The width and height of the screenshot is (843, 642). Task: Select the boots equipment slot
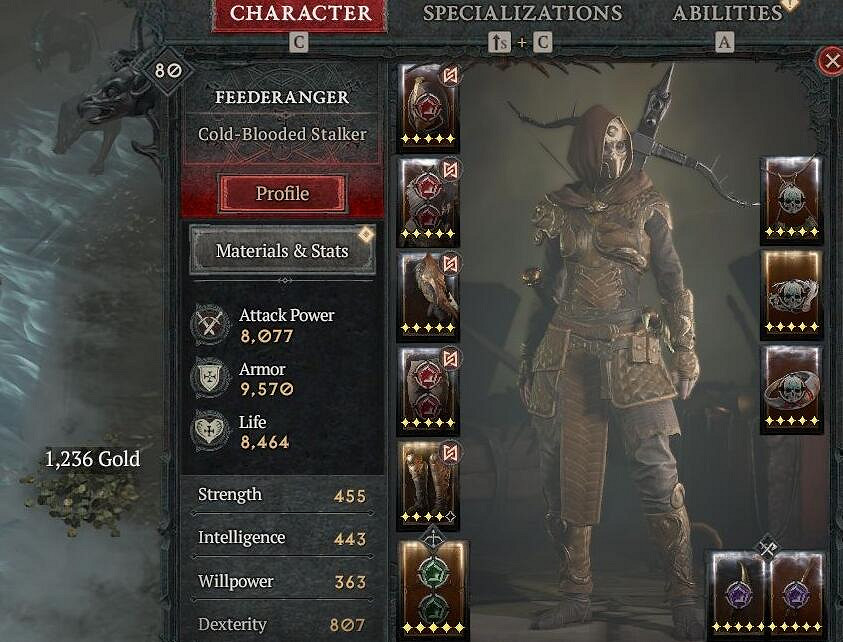tap(428, 483)
